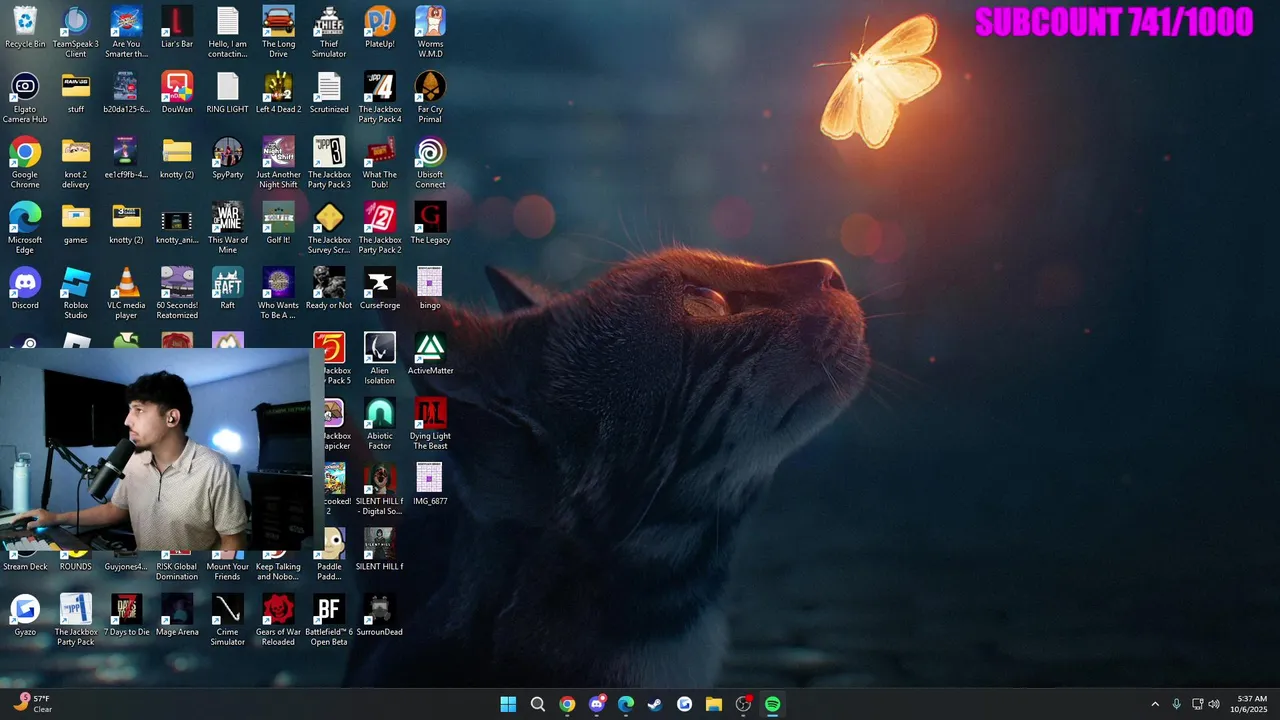Open Dying Light The Beast shortcut

430,423
